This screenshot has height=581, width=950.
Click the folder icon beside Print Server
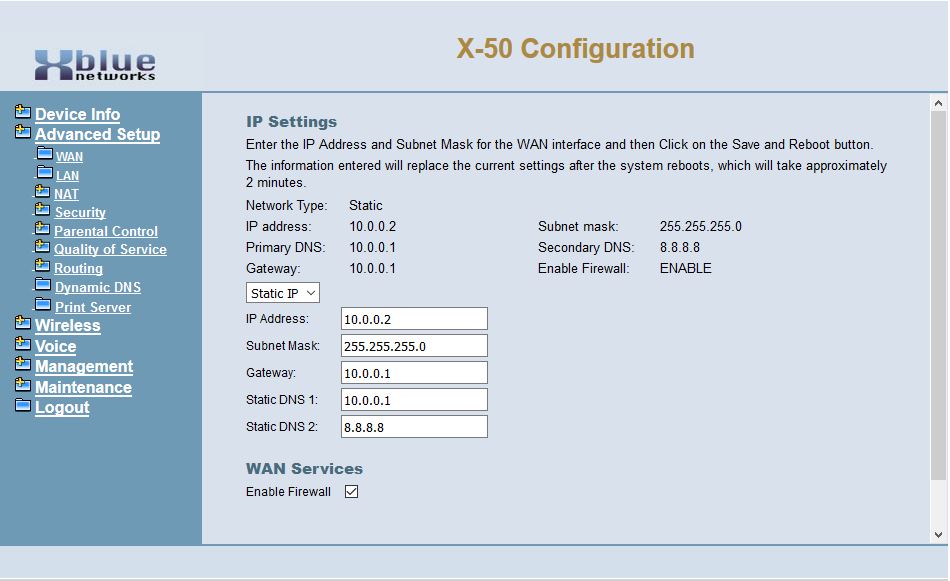coord(43,305)
